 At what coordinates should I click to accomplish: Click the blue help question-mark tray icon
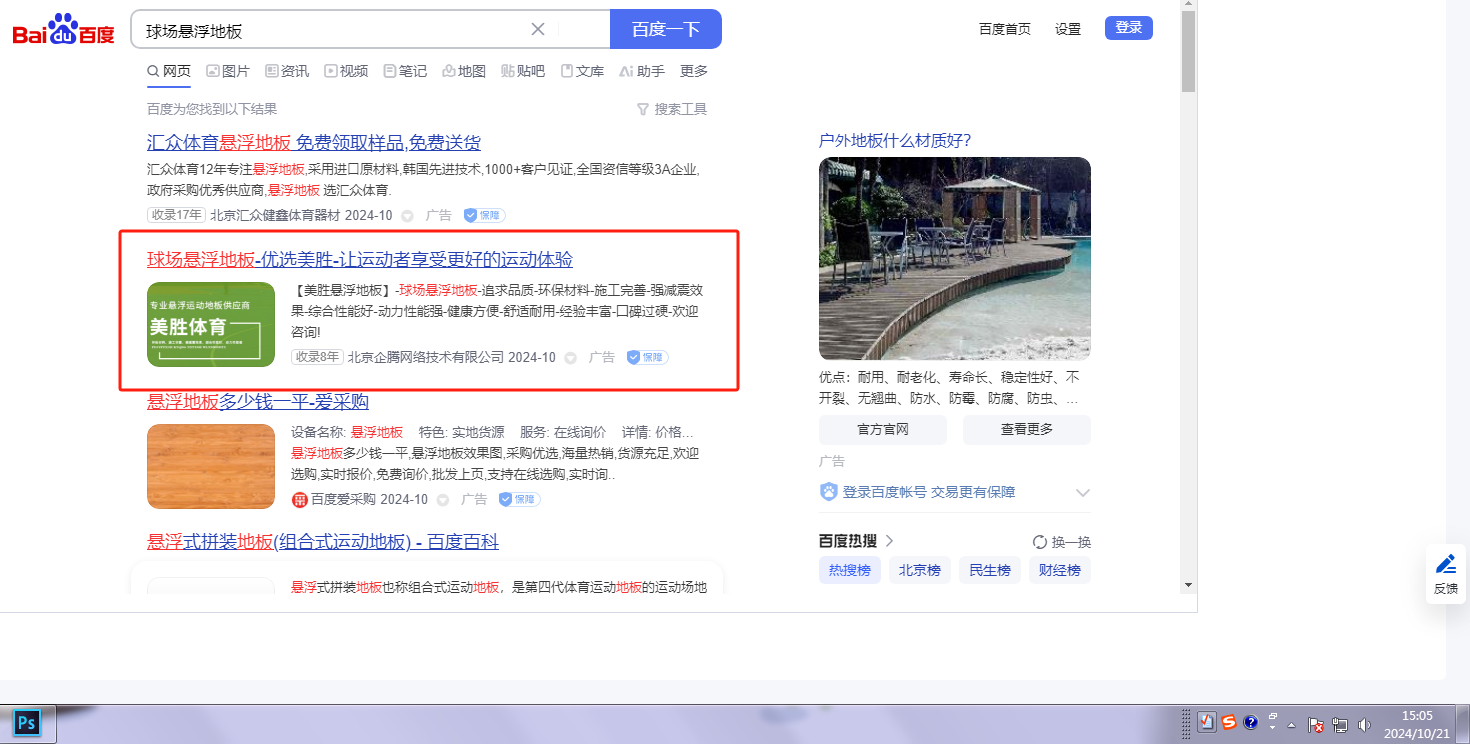[x=1250, y=722]
